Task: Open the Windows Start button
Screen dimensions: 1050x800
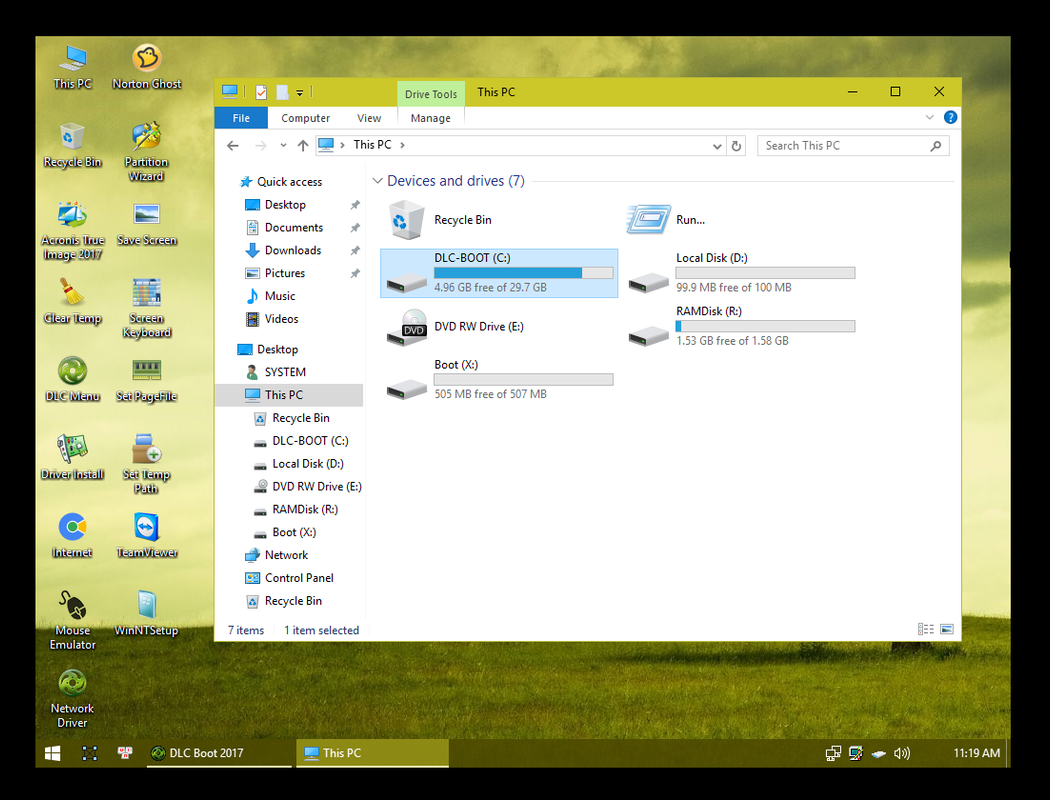Action: point(52,753)
